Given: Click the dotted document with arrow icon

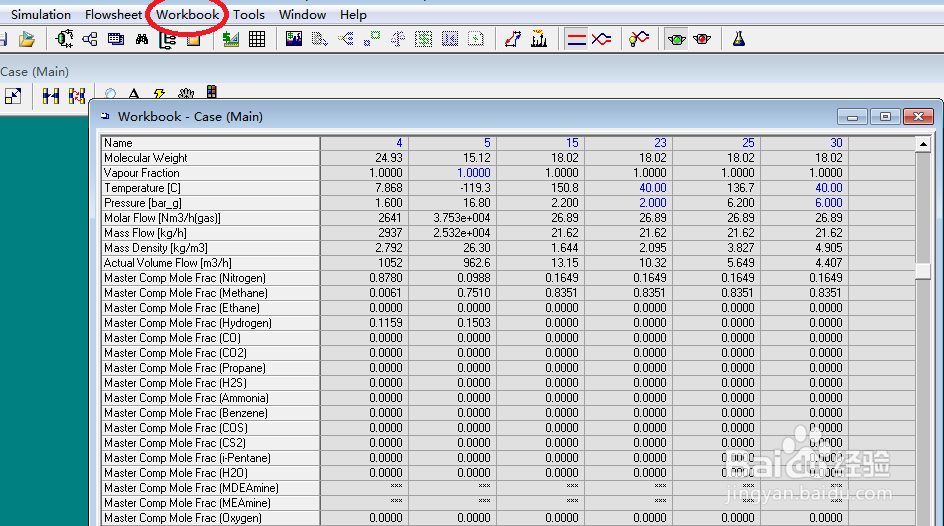Looking at the screenshot, I should coord(319,40).
